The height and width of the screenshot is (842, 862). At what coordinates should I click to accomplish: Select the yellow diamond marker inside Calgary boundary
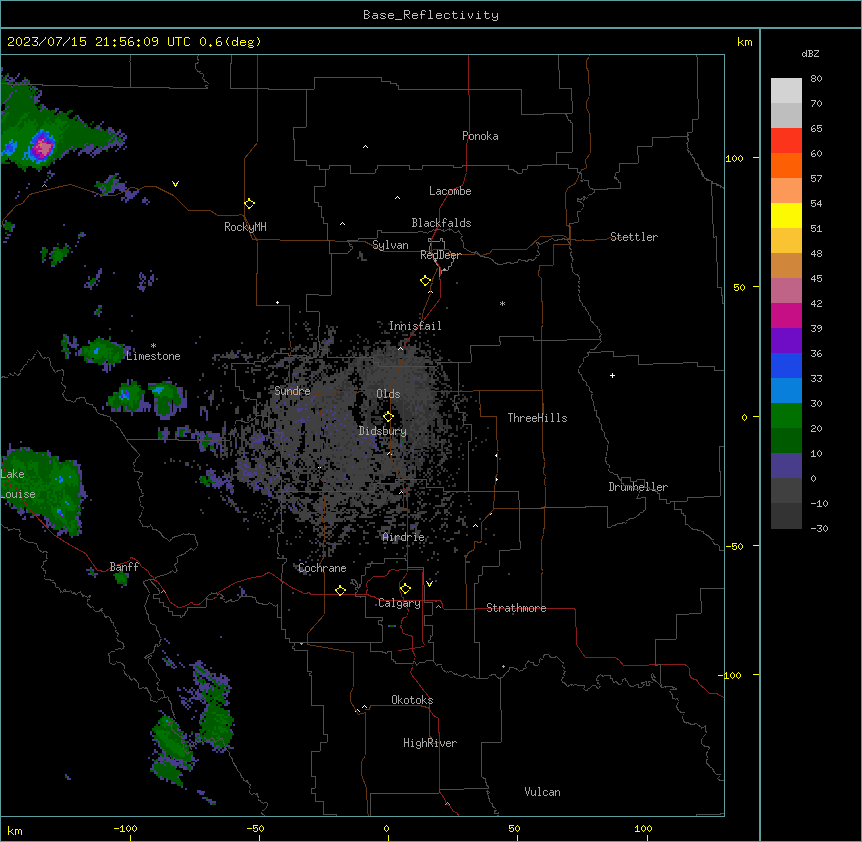pos(405,589)
